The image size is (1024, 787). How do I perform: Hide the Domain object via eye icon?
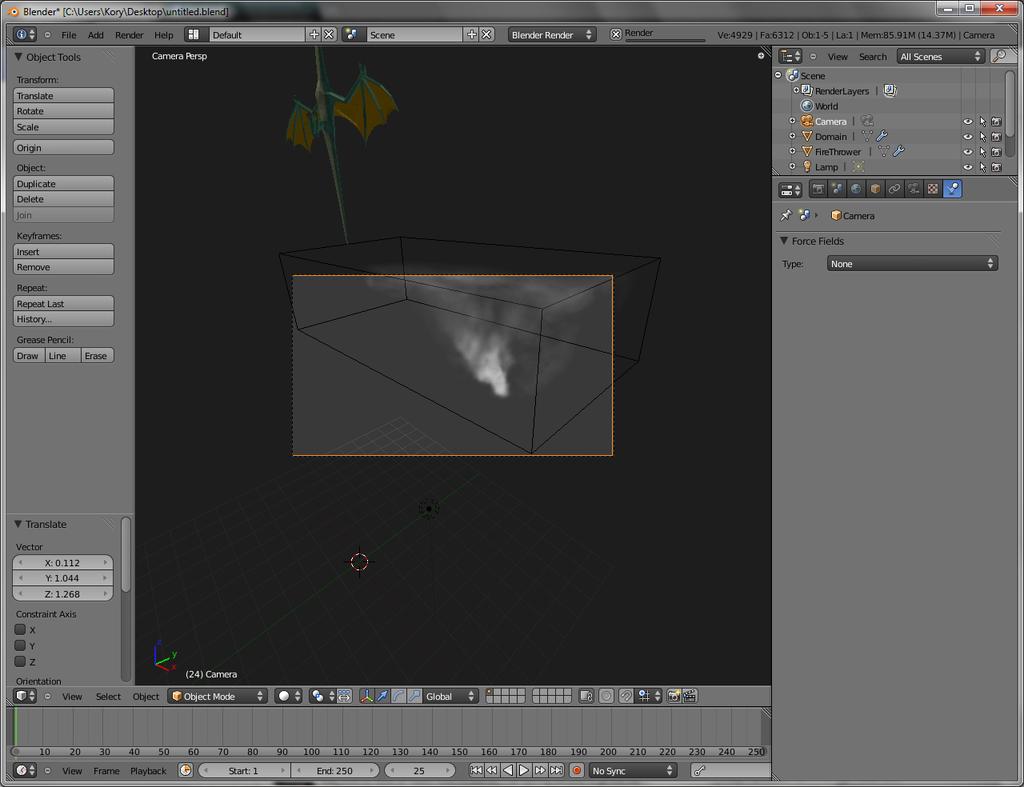(968, 137)
